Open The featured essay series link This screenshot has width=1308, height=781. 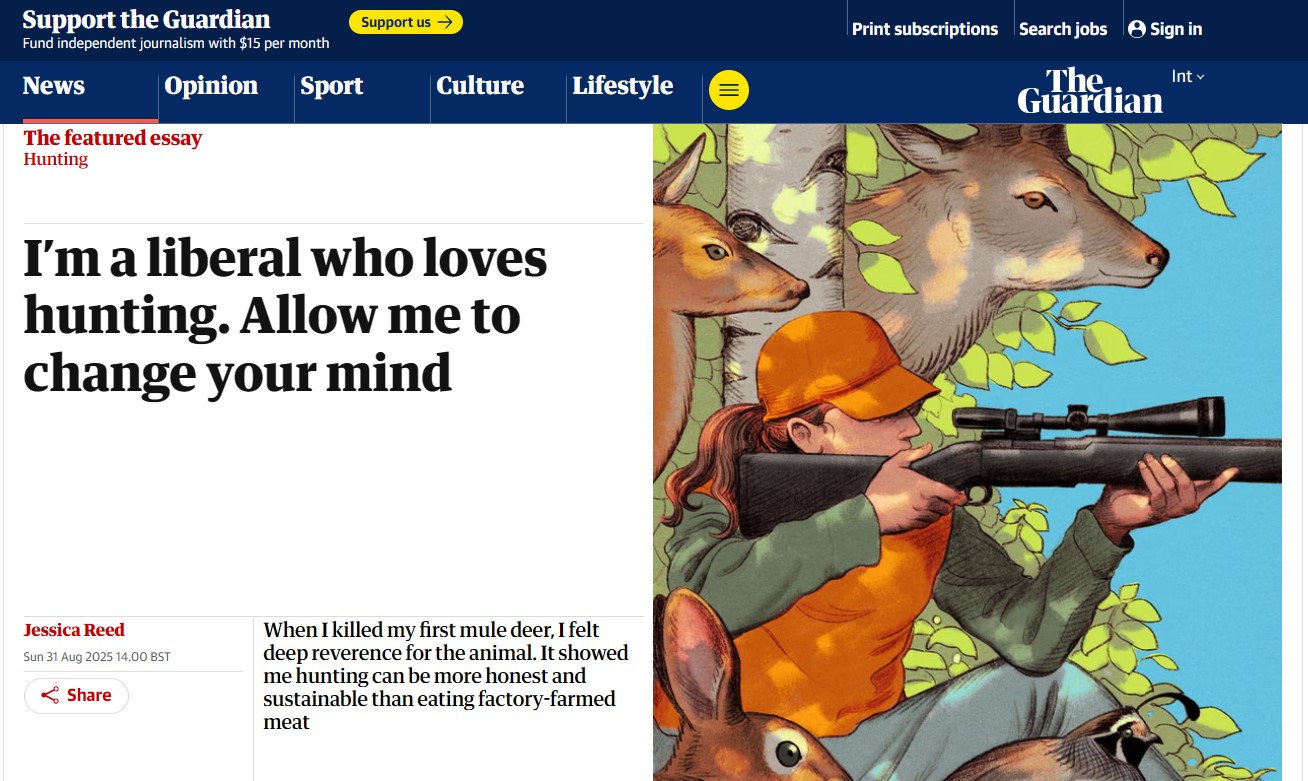[113, 138]
